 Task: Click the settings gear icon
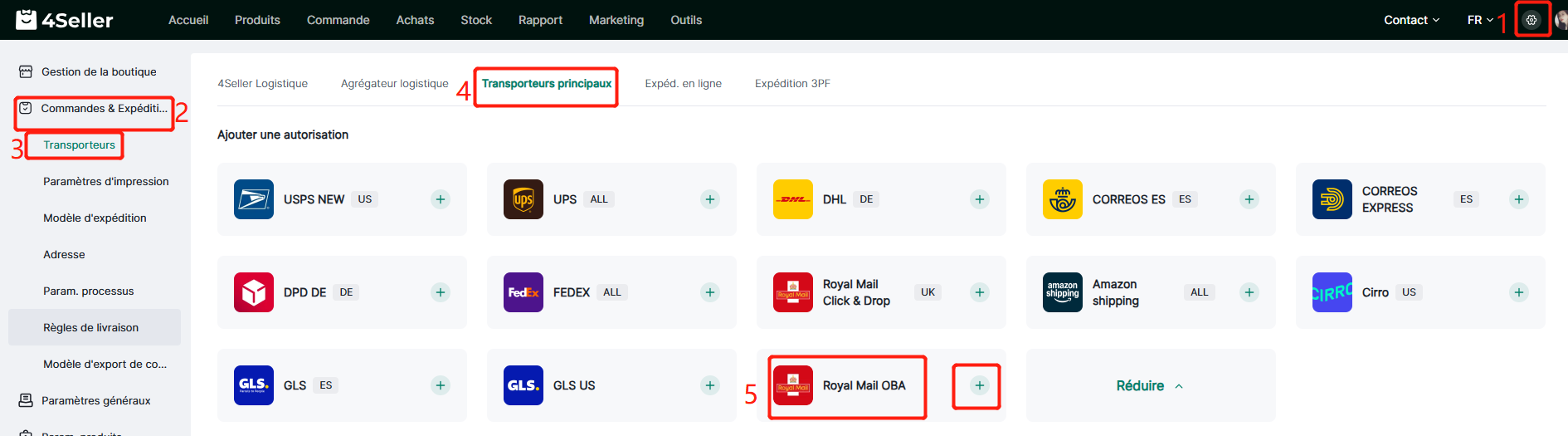point(1531,20)
